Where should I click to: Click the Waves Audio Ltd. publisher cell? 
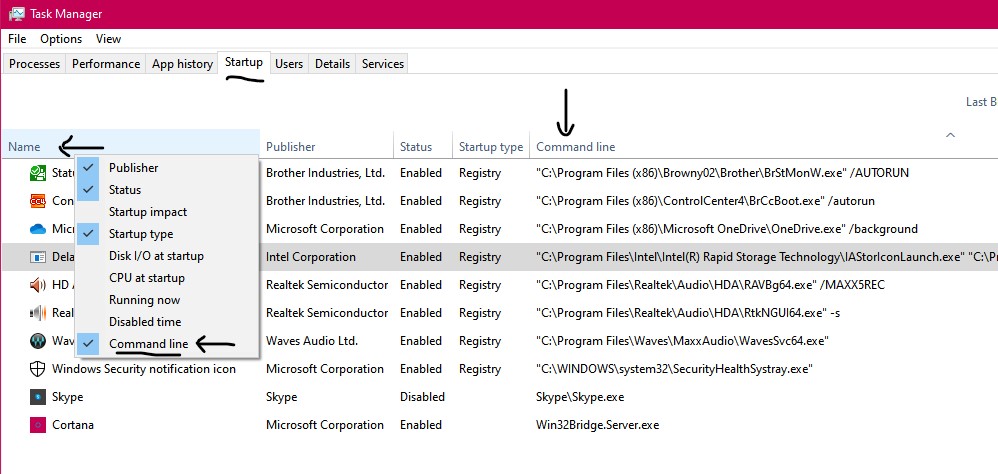coord(312,341)
